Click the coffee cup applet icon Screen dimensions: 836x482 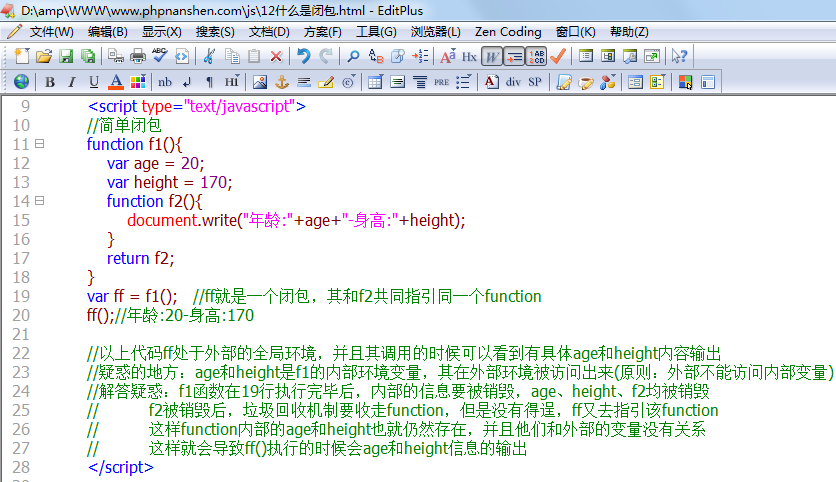tap(585, 82)
